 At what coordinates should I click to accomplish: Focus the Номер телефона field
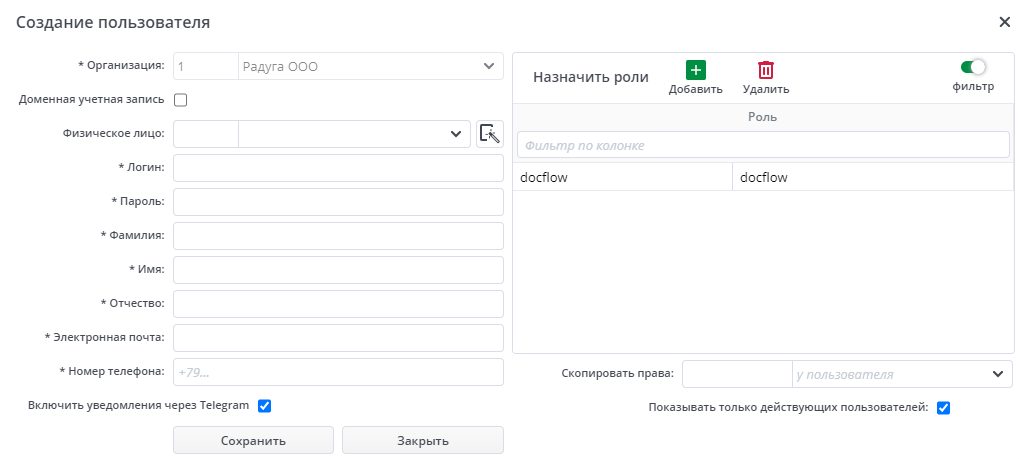339,372
